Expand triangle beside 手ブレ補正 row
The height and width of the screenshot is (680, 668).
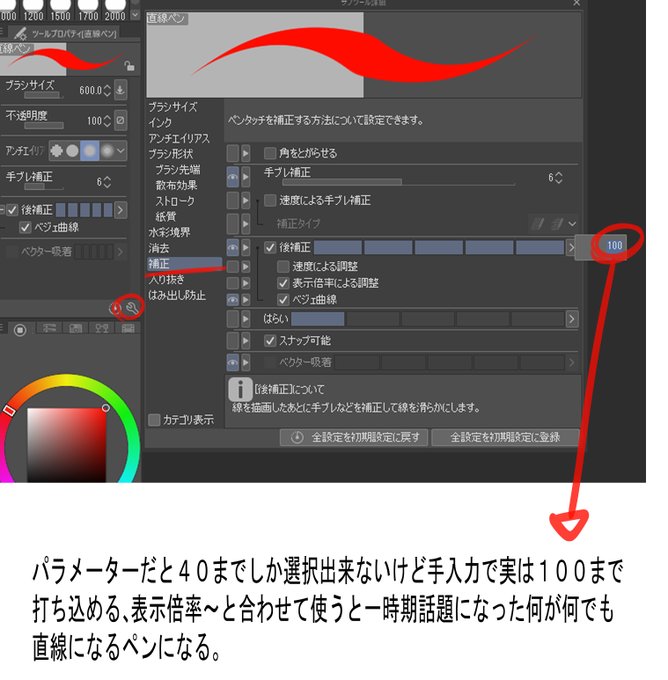[246, 177]
